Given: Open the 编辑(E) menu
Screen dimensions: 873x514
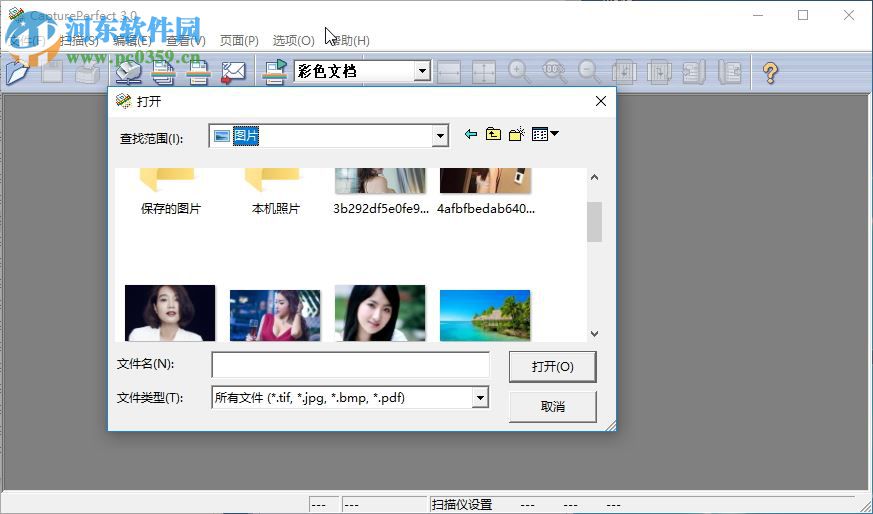Looking at the screenshot, I should pyautogui.click(x=132, y=41).
